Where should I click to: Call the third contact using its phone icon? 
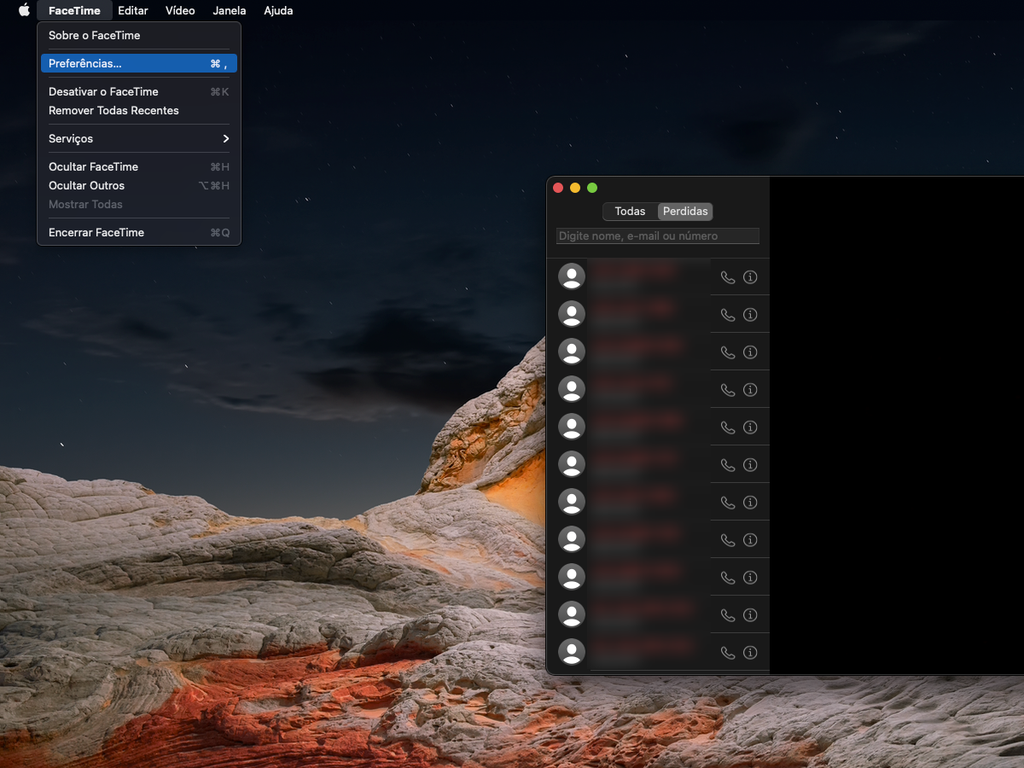[728, 352]
